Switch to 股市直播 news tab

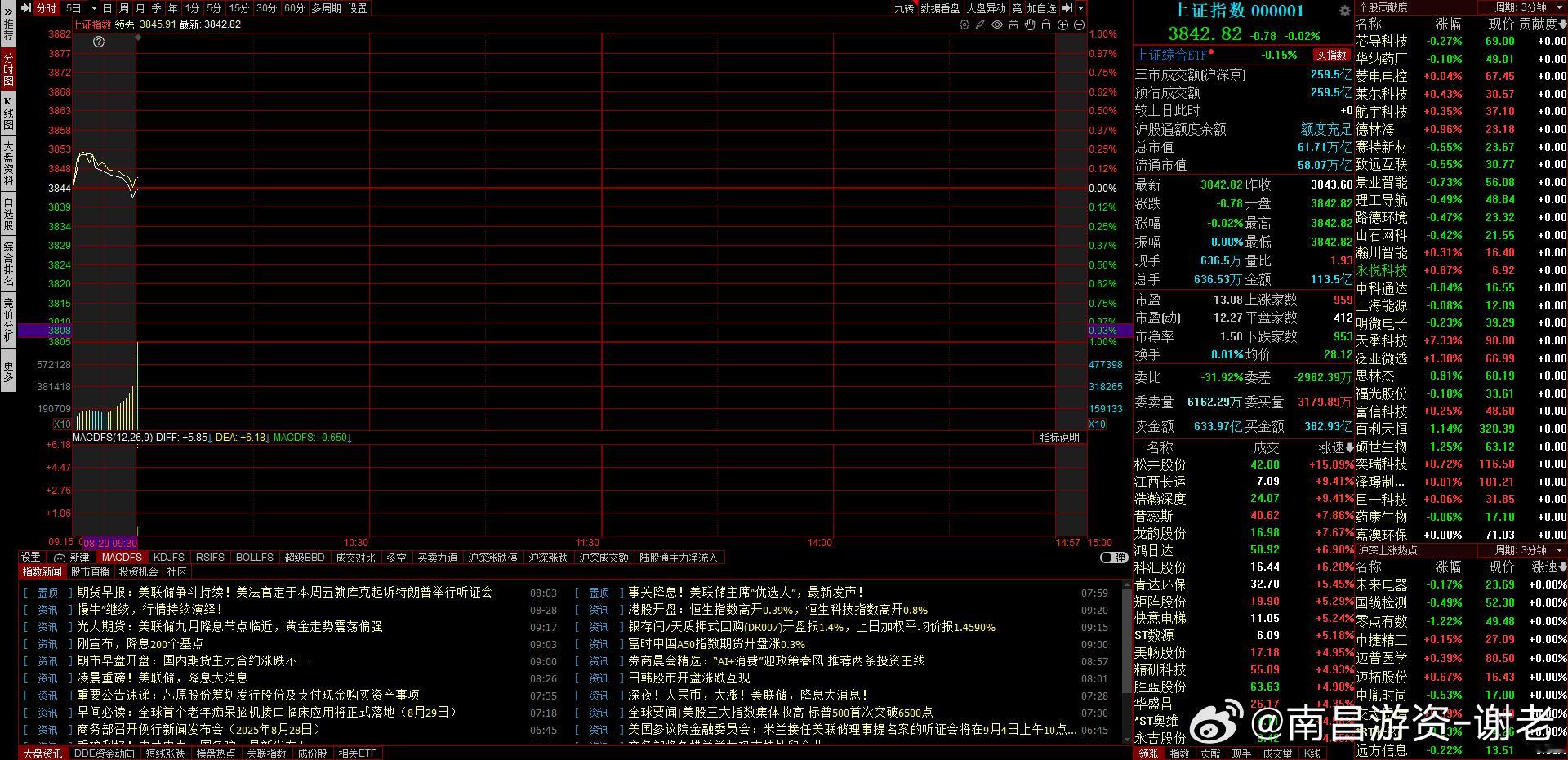pyautogui.click(x=90, y=571)
